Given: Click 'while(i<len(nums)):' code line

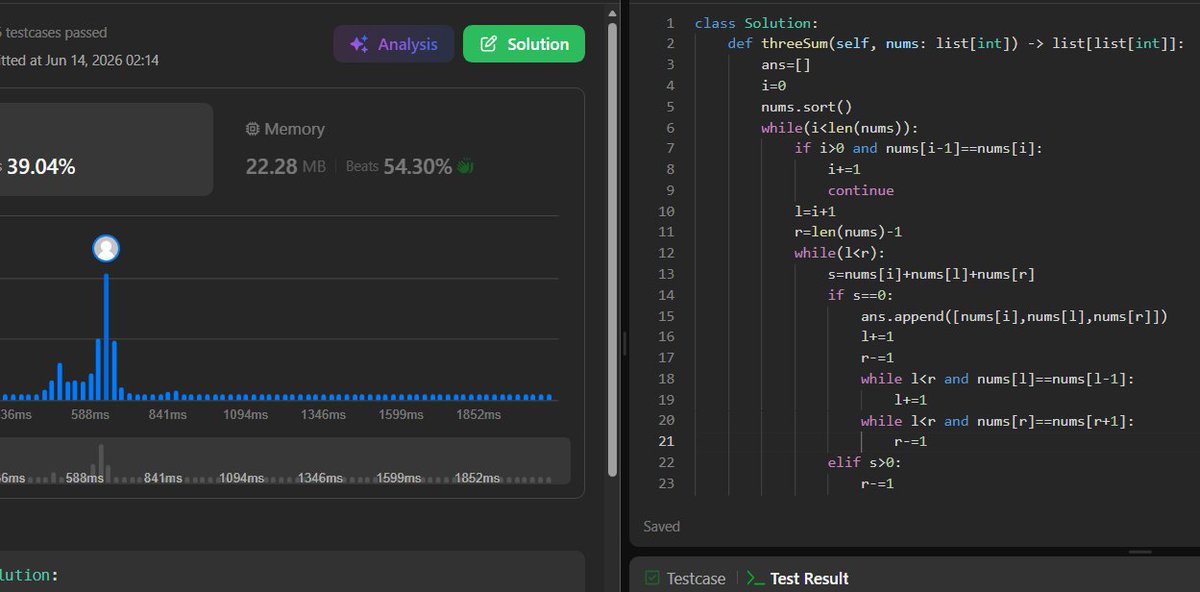Looking at the screenshot, I should tap(840, 127).
